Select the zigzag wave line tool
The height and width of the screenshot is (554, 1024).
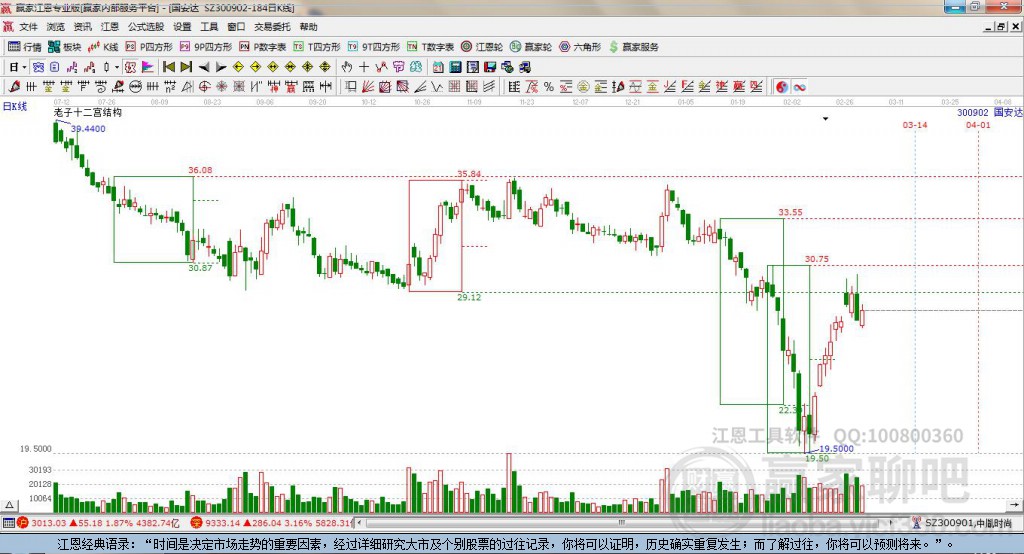pyautogui.click(x=436, y=86)
